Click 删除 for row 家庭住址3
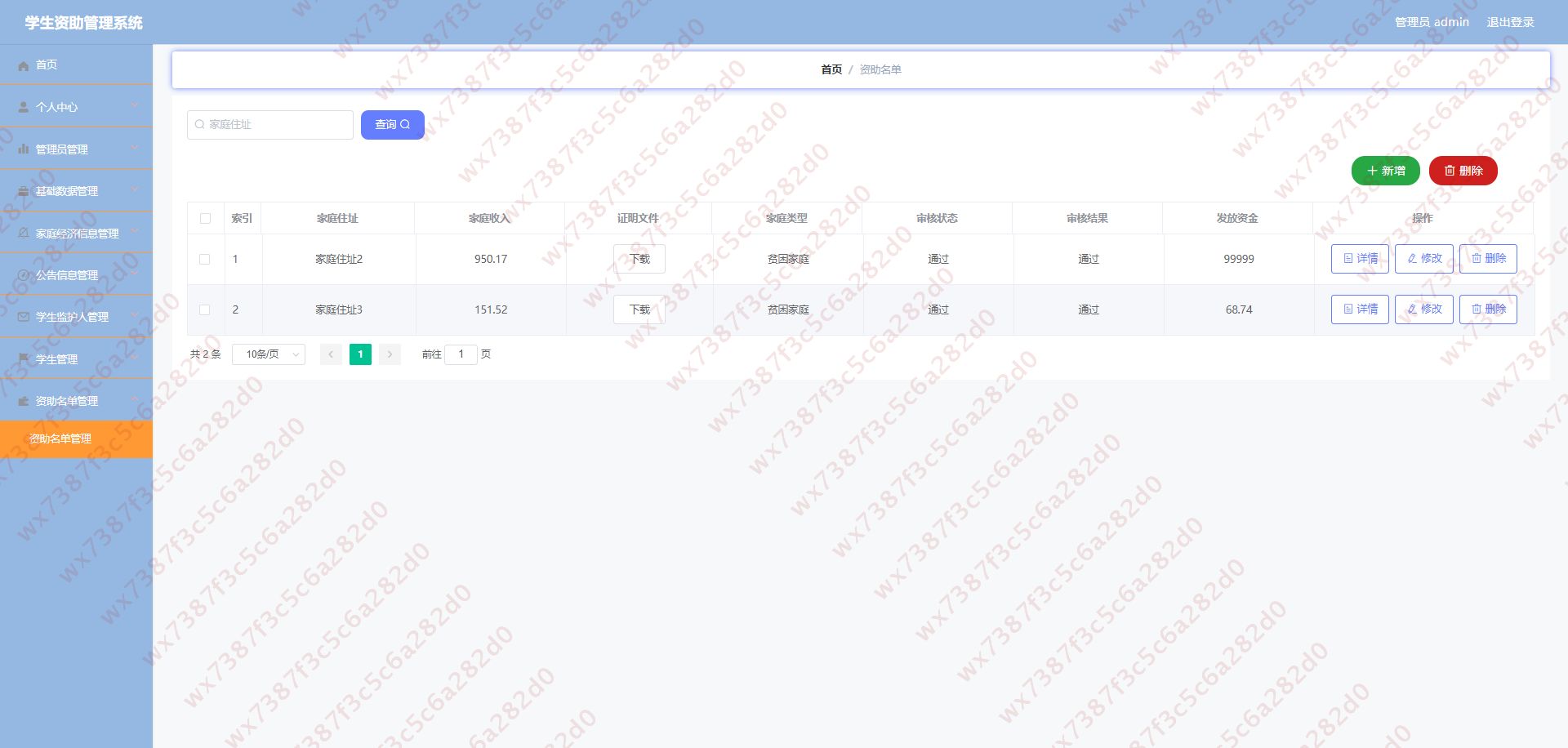1568x748 pixels. [x=1488, y=309]
